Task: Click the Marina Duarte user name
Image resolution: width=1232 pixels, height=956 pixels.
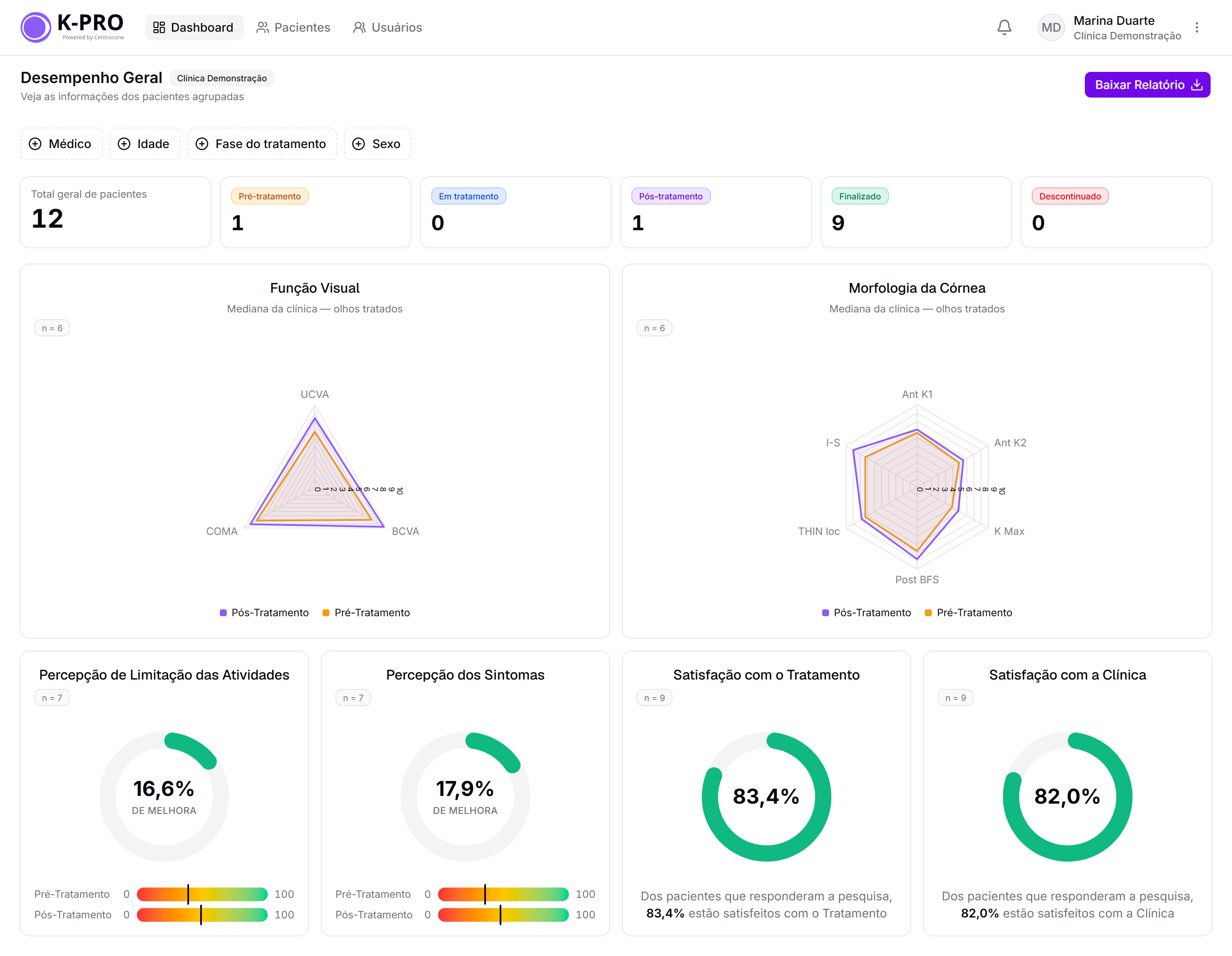Action: click(x=1114, y=20)
